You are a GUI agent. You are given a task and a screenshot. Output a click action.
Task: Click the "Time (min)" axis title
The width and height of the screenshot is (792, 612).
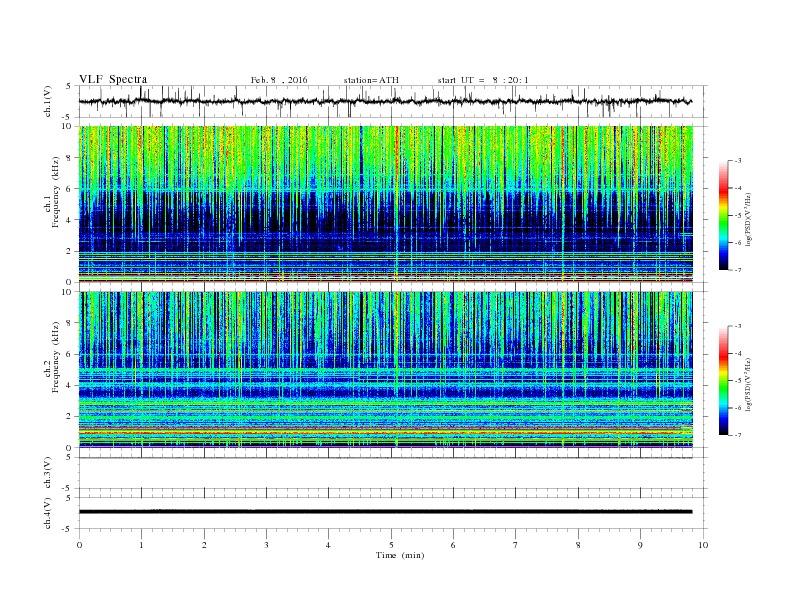(400, 555)
